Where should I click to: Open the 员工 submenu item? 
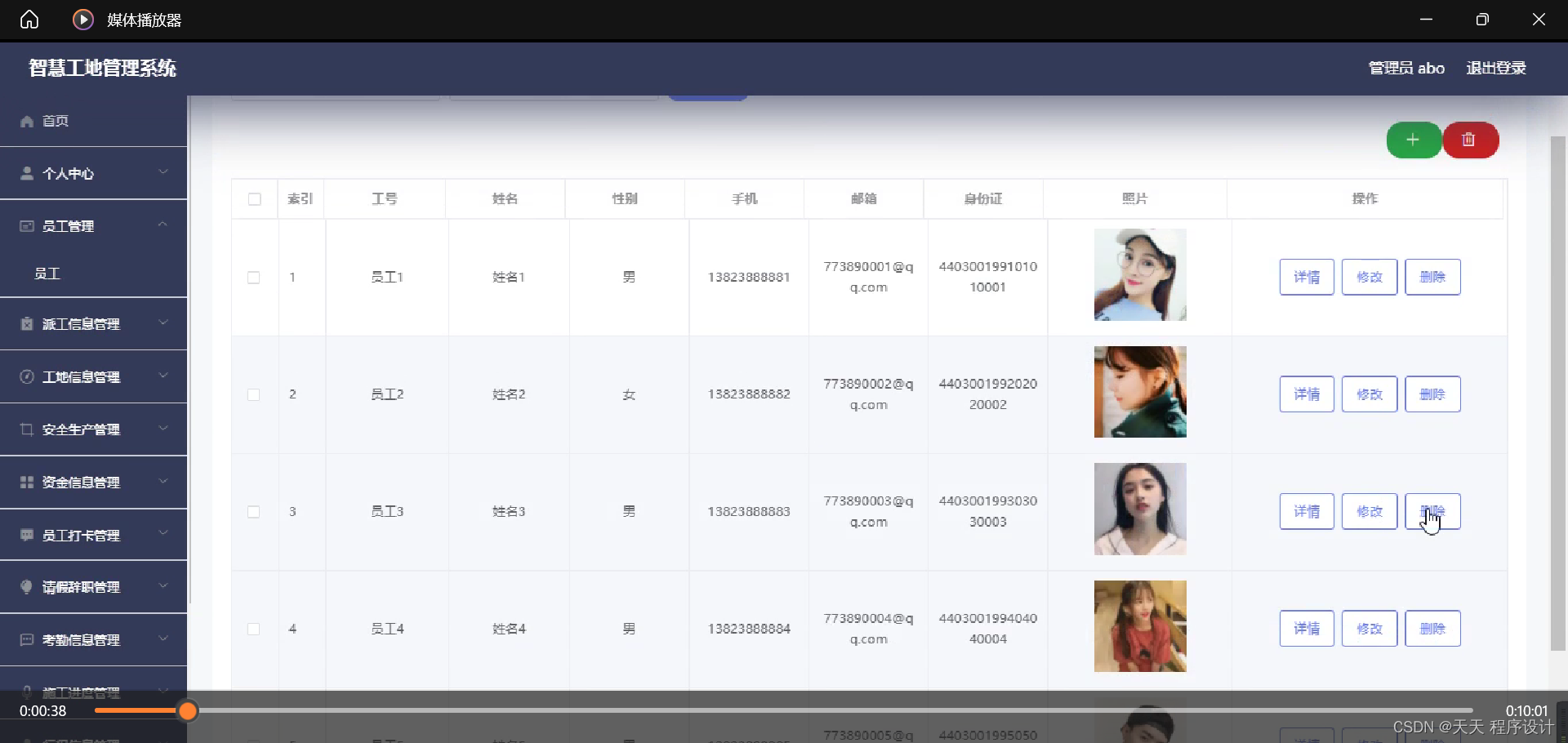click(x=47, y=274)
